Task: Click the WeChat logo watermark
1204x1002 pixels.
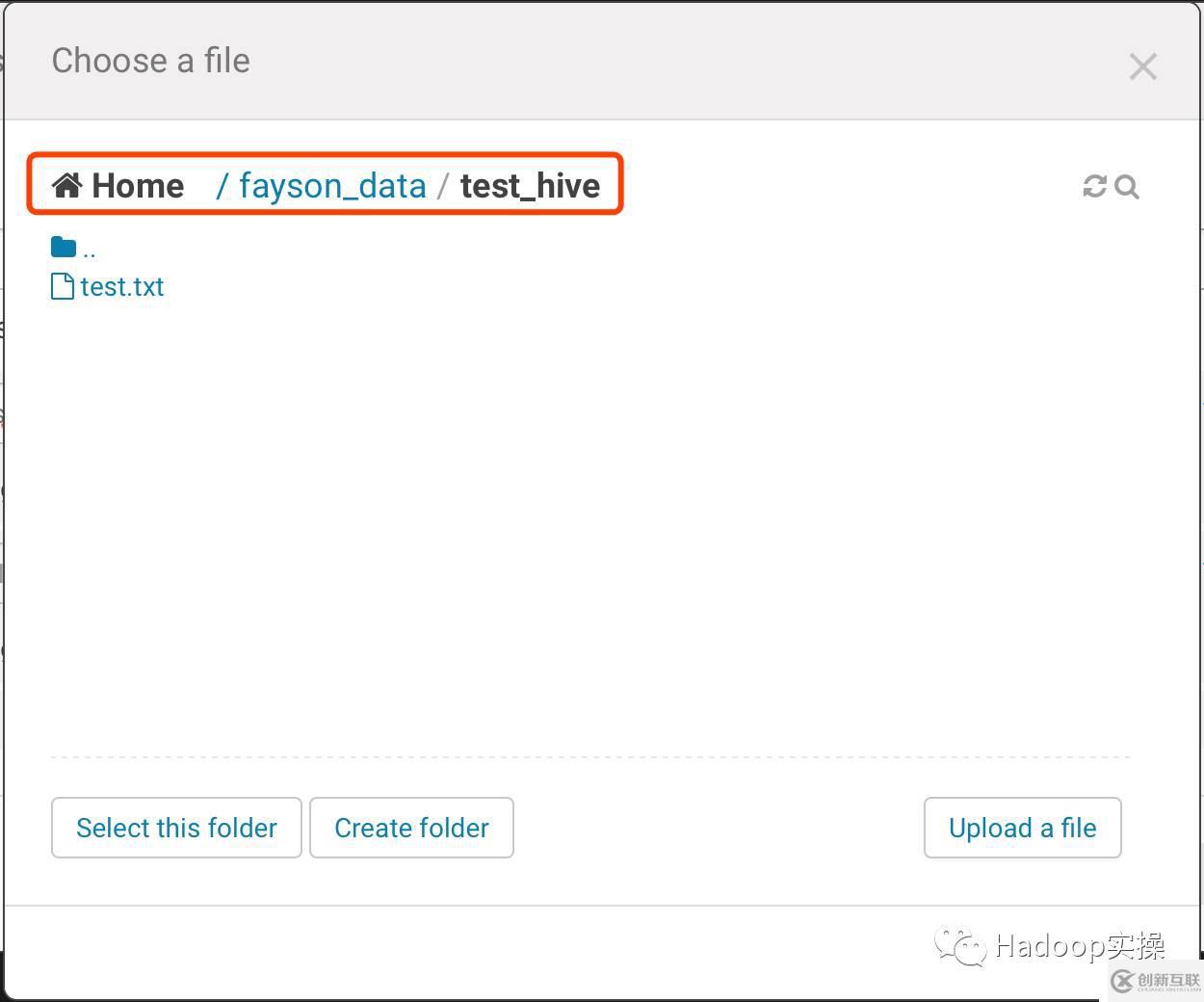Action: (x=959, y=946)
